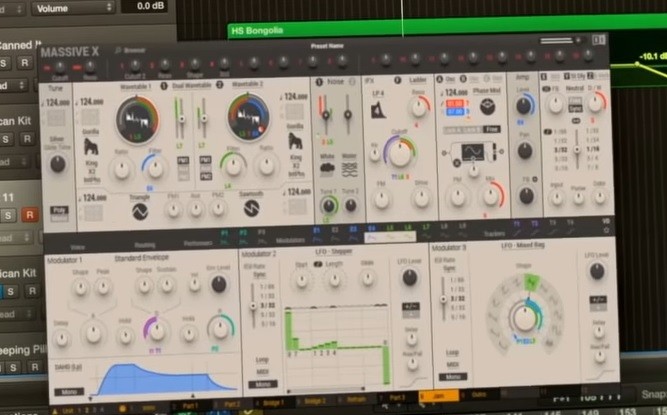Image resolution: width=667 pixels, height=415 pixels.
Task: Toggle the Poly voice mode button
Action: click(x=58, y=211)
